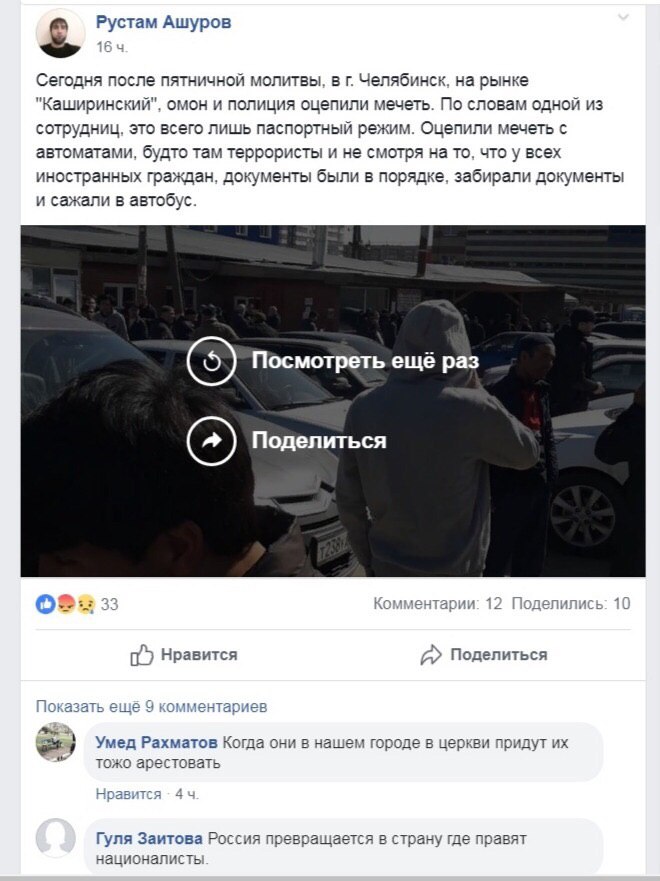Show the Комментарии: 12 count
This screenshot has width=660, height=881.
click(438, 604)
